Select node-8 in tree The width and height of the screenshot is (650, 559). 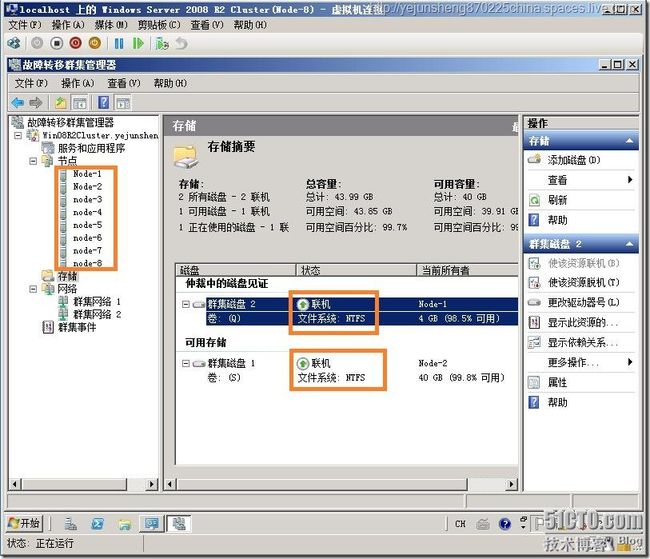[87, 263]
